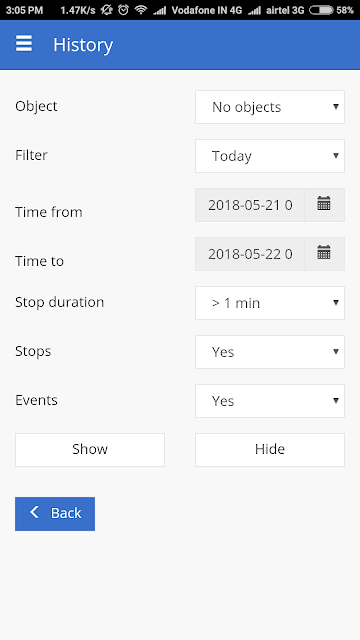This screenshot has width=360, height=640.
Task: Go back using the Back button
Action: 55,514
